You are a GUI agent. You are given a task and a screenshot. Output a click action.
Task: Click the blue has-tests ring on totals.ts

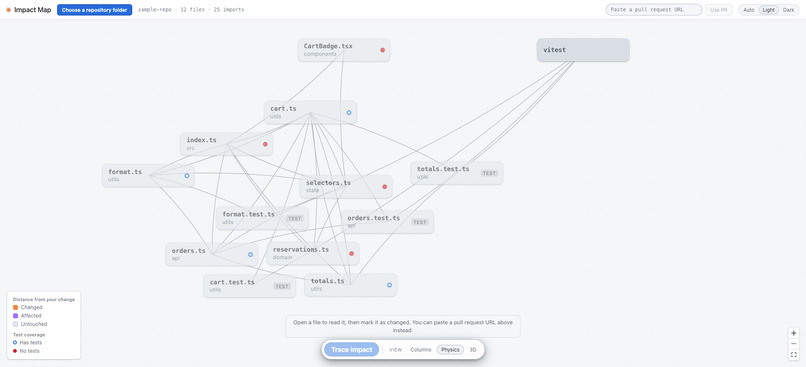coord(389,285)
